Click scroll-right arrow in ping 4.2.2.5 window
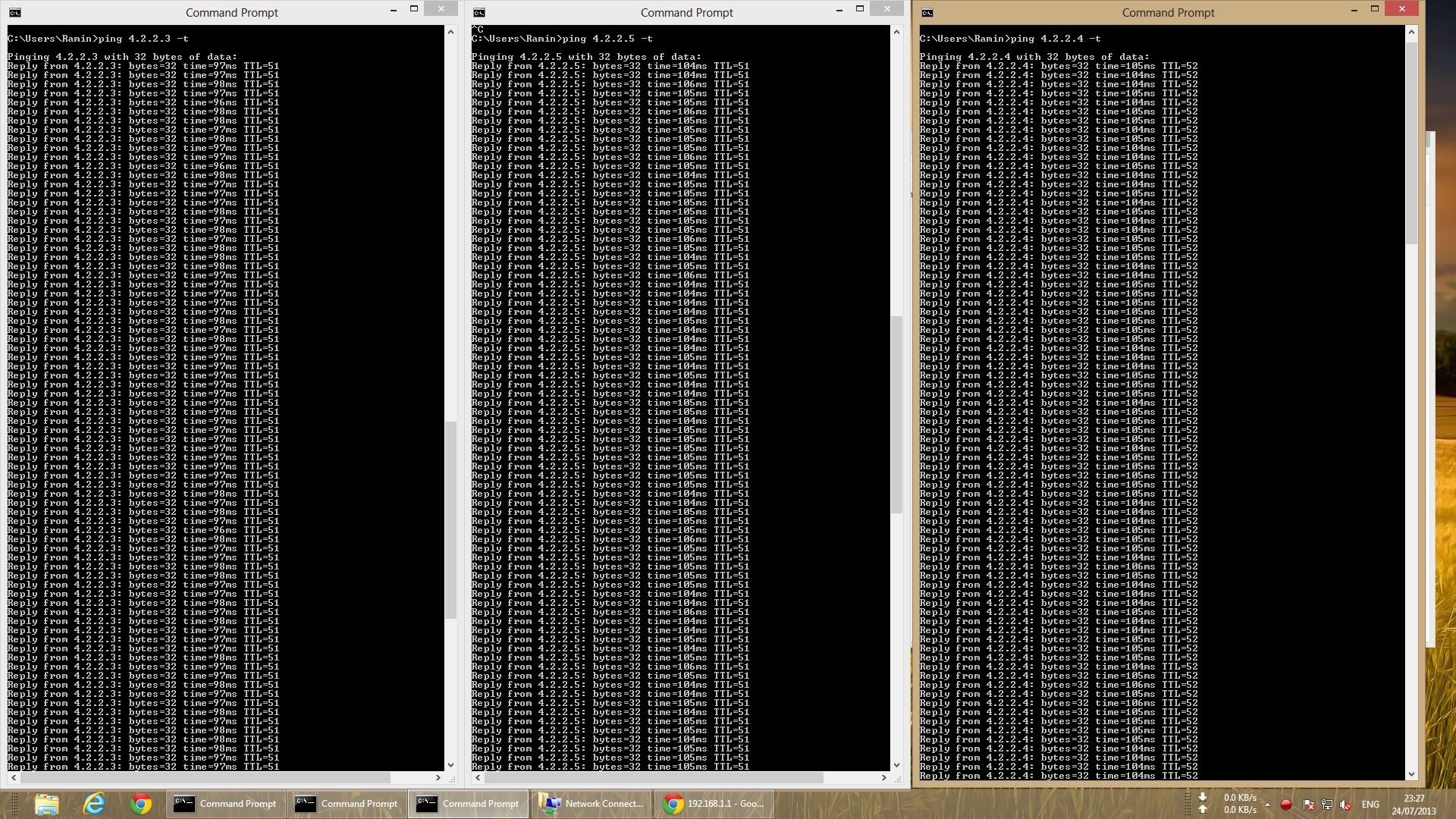Viewport: 1456px width, 819px height. coord(883,778)
